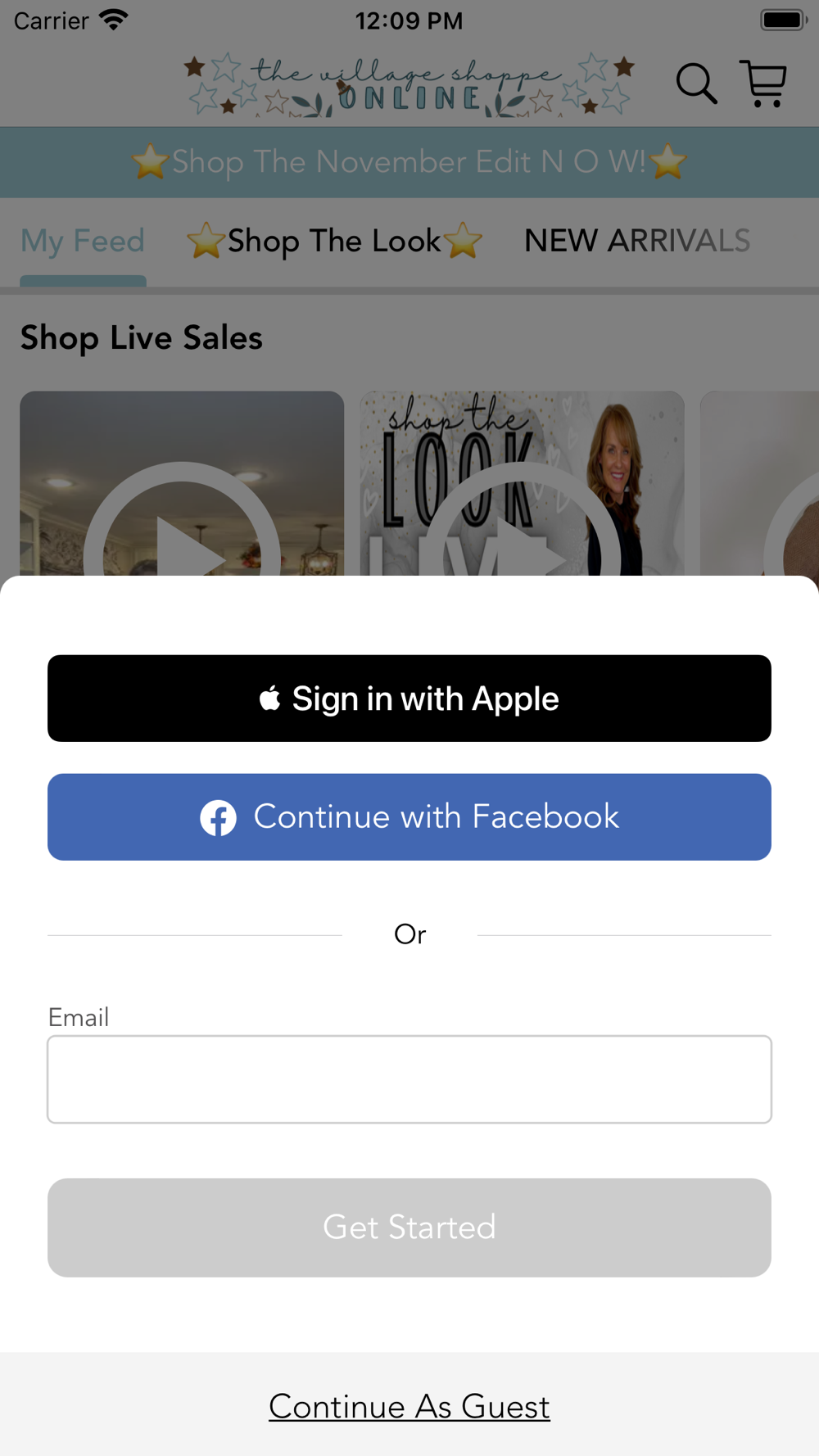Tap the battery status icon
The height and width of the screenshot is (1456, 819).
point(784,20)
